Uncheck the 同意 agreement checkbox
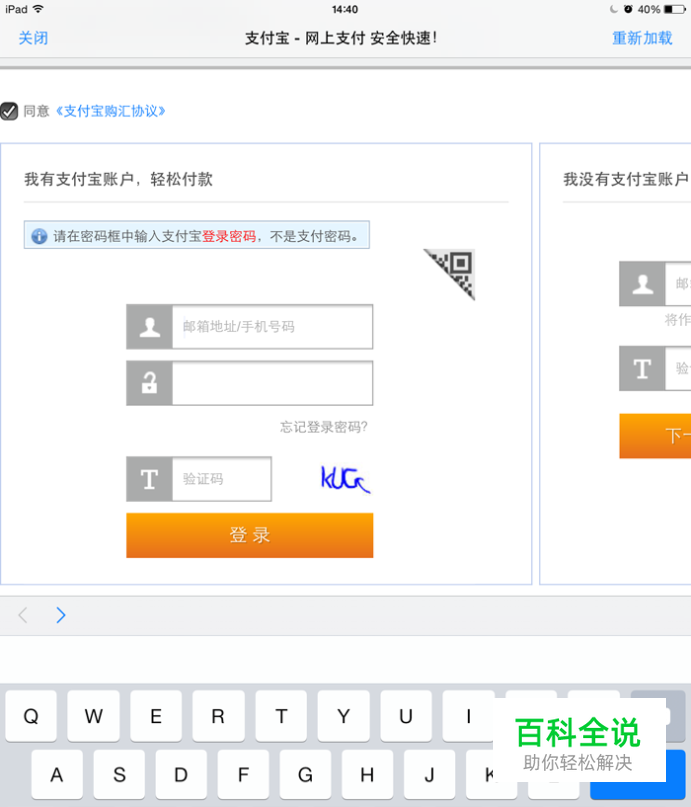 tap(9, 111)
